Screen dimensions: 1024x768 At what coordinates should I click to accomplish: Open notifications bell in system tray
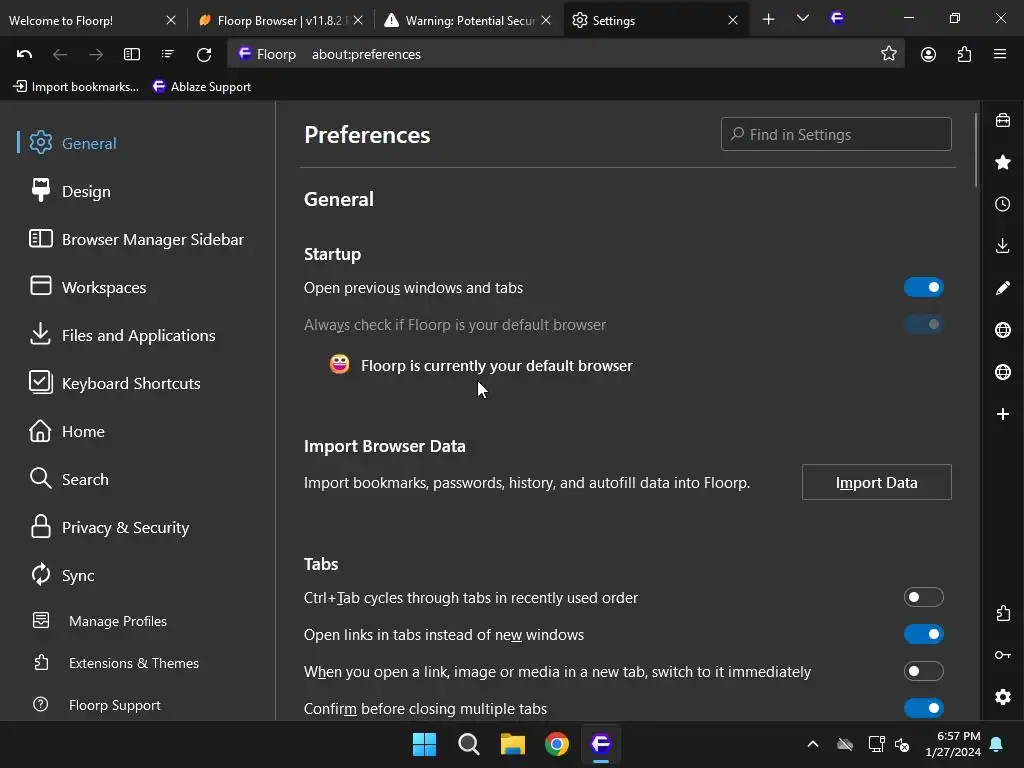pyautogui.click(x=997, y=744)
